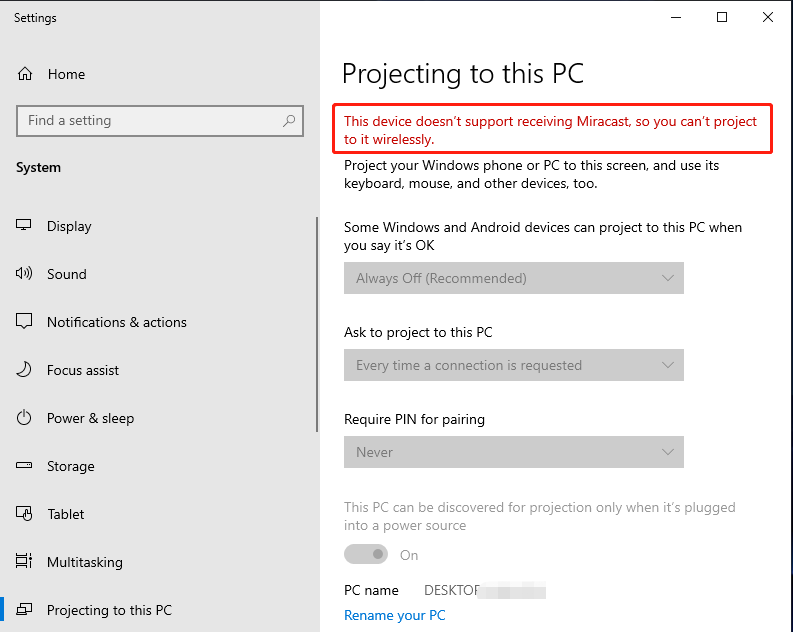The width and height of the screenshot is (793, 632).
Task: Open Sound via the speaker icon
Action: (24, 274)
